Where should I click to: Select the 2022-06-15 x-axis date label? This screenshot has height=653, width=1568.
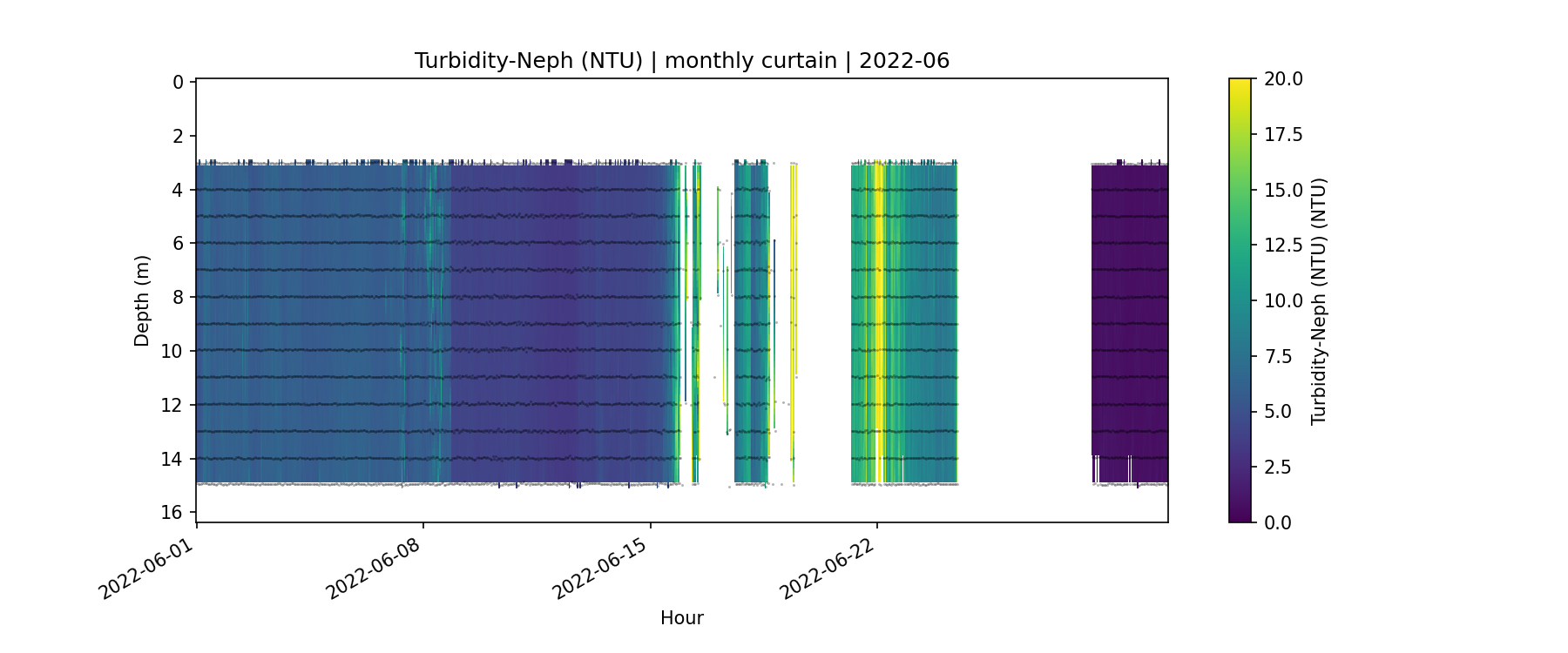point(602,569)
